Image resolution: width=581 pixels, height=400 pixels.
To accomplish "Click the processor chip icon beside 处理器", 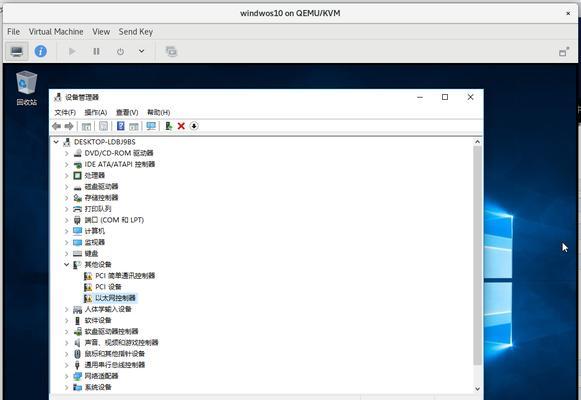I will (x=77, y=175).
